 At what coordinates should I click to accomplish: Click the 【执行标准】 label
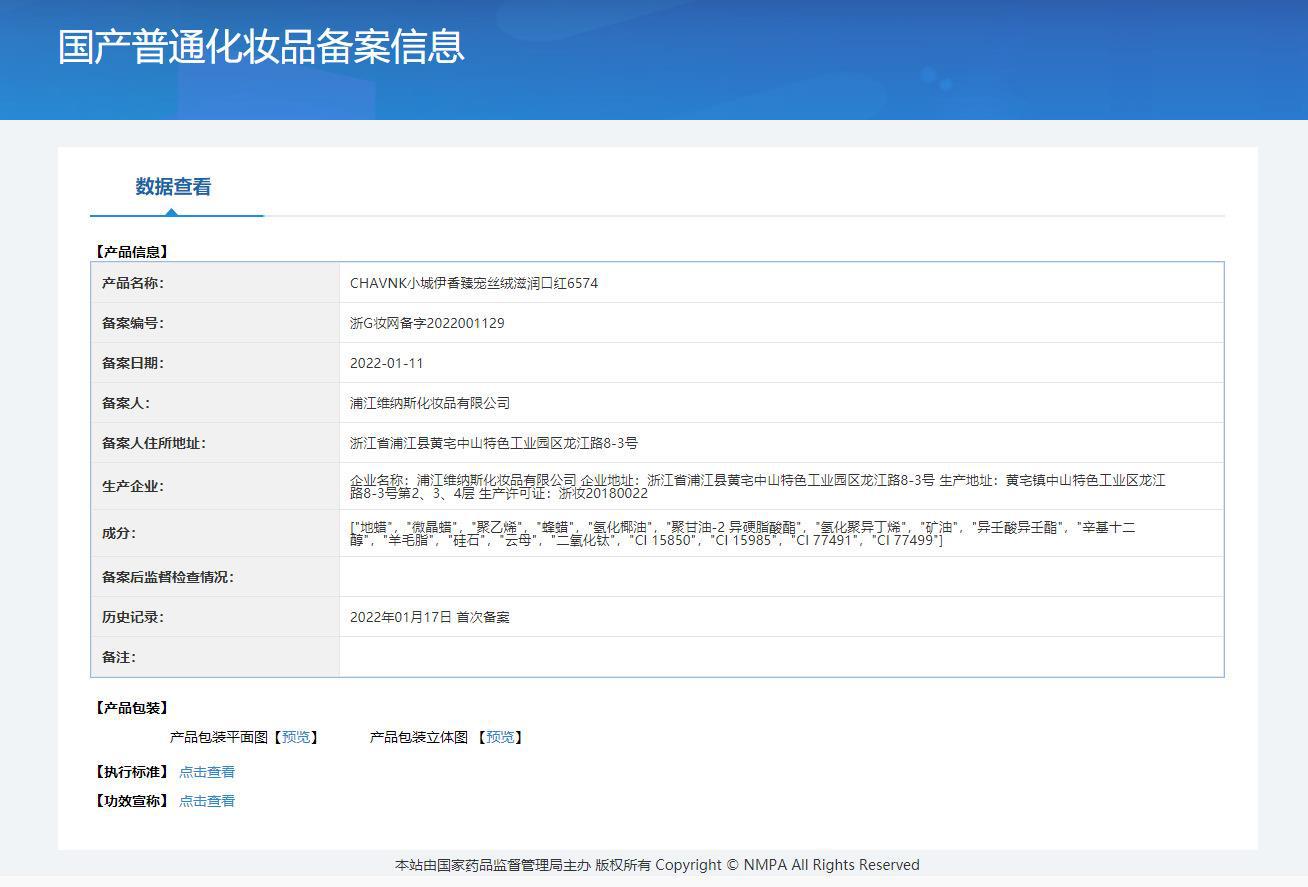coord(131,772)
